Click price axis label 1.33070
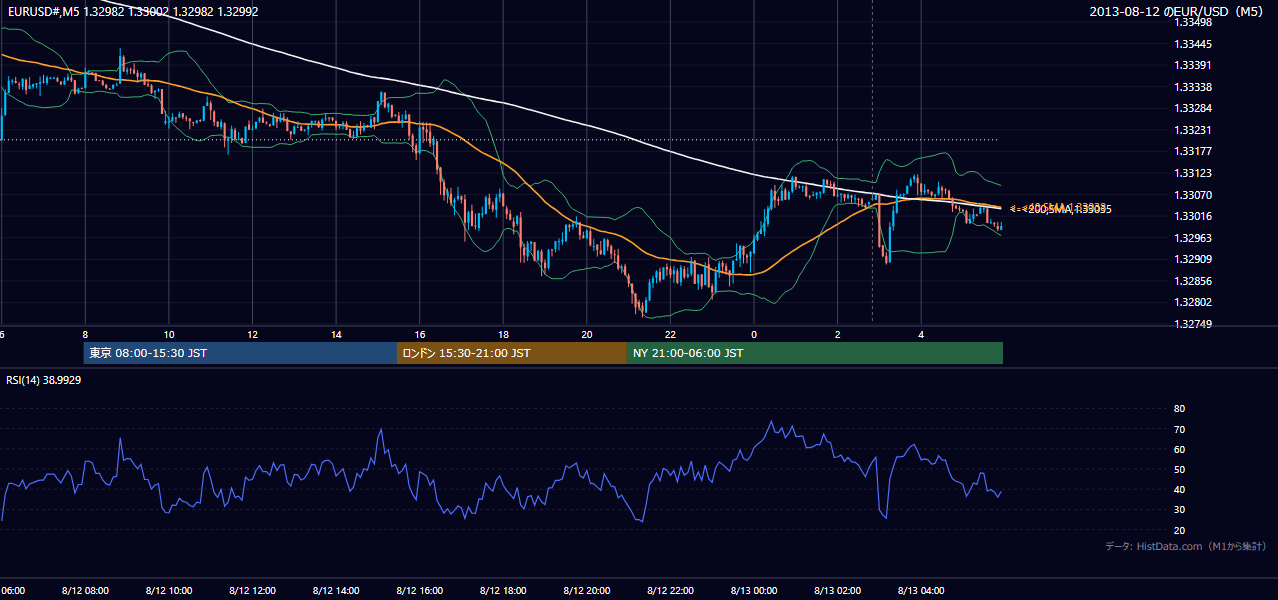This screenshot has width=1278, height=600. (x=1194, y=194)
